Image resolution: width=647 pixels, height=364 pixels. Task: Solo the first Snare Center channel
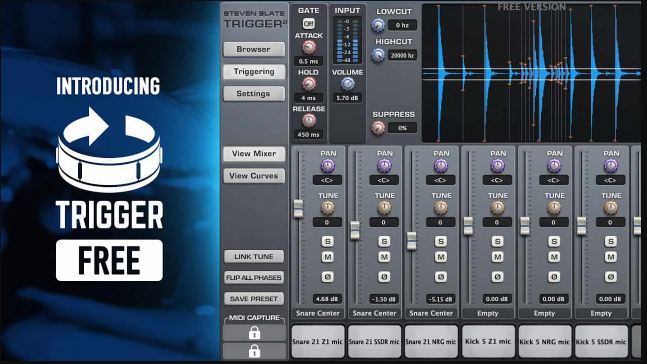328,241
